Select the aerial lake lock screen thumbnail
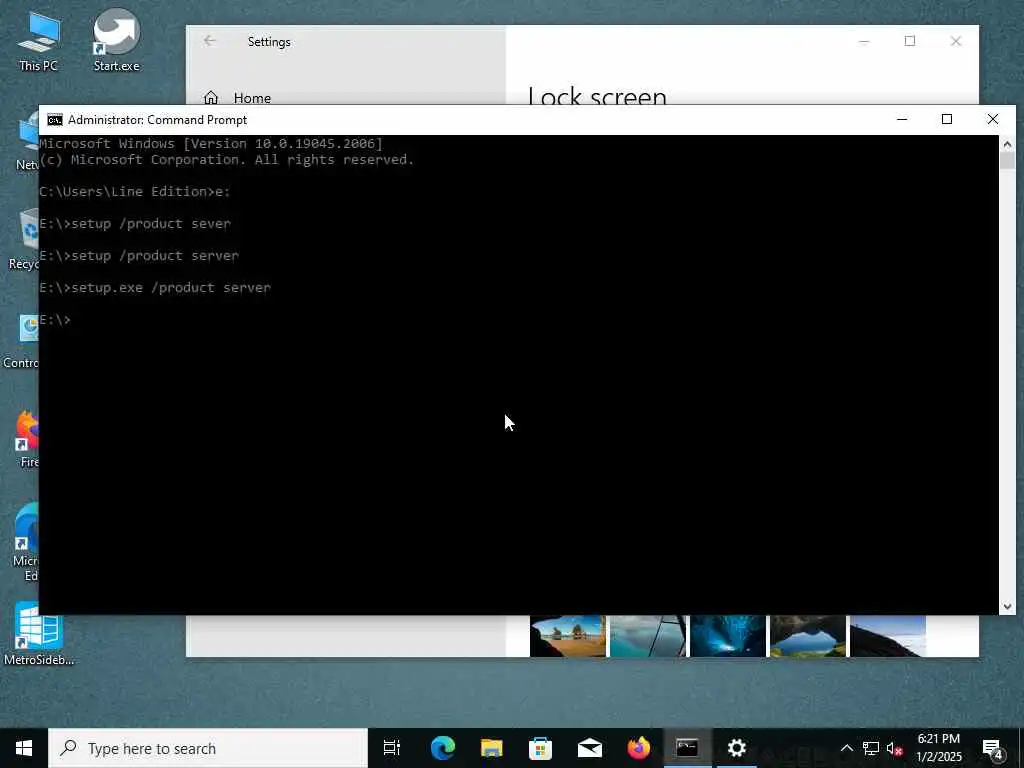 tap(648, 635)
